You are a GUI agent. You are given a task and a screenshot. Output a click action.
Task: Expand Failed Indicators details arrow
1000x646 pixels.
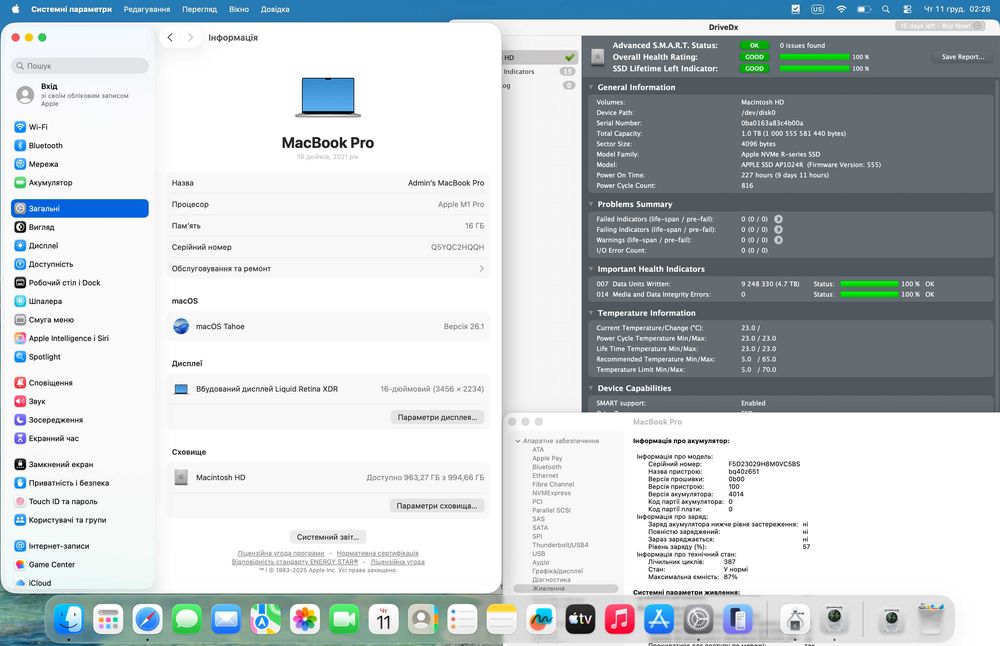click(x=778, y=219)
